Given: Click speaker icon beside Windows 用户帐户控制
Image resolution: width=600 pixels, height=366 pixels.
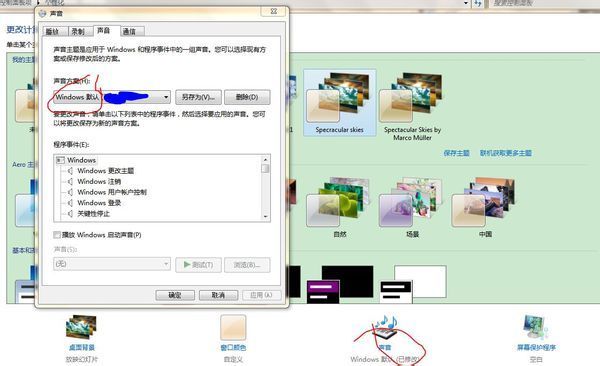Looking at the screenshot, I should (x=70, y=192).
